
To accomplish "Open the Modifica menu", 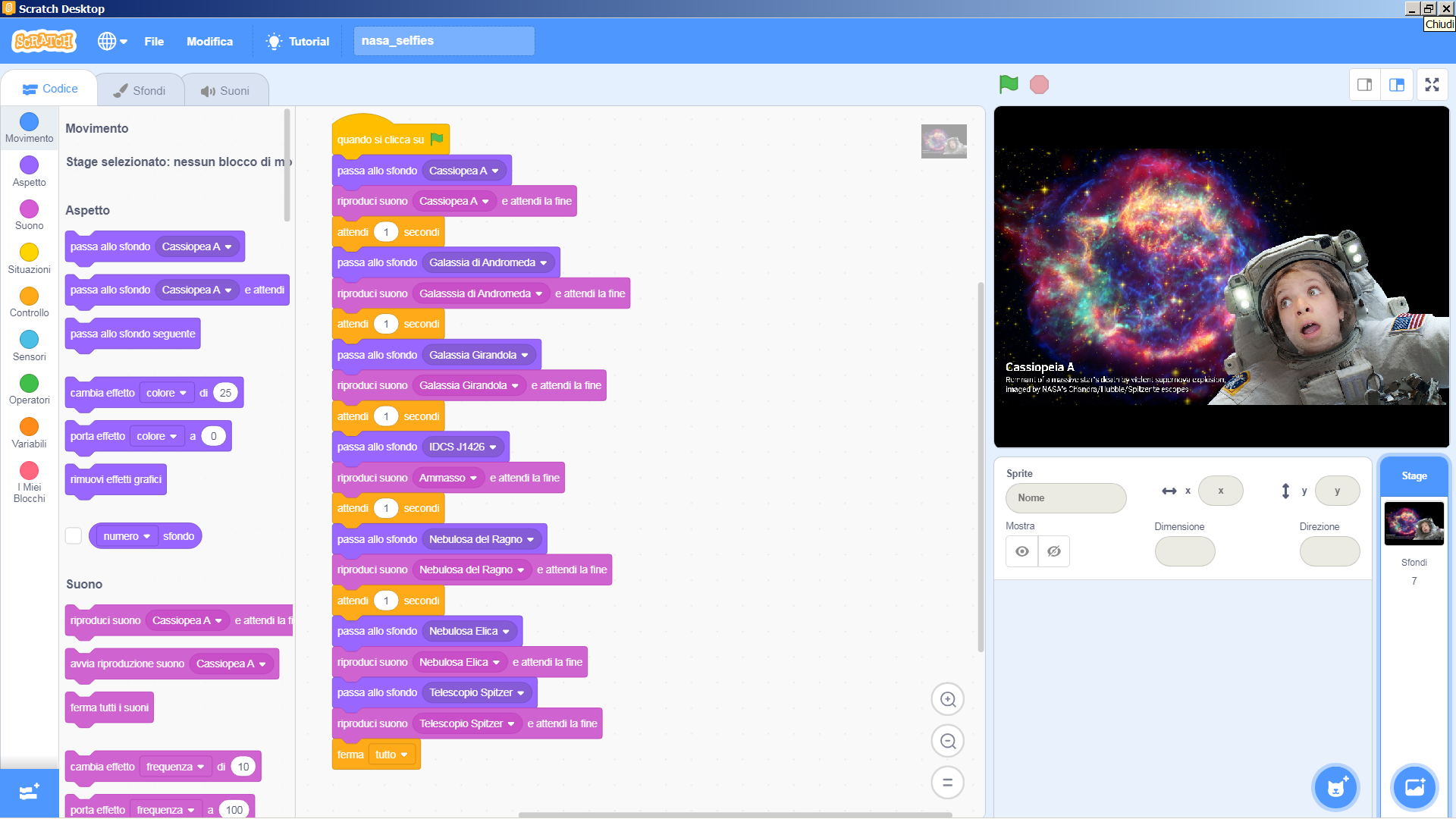I will click(x=210, y=42).
